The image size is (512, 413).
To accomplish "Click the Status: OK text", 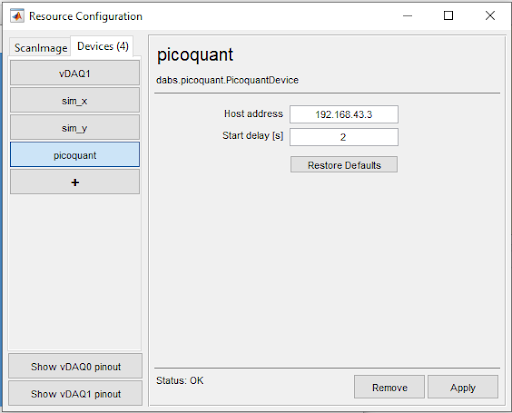I will (180, 380).
